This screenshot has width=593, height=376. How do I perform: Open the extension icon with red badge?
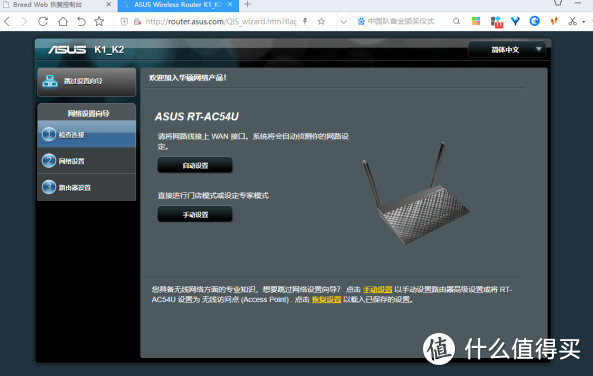point(497,22)
